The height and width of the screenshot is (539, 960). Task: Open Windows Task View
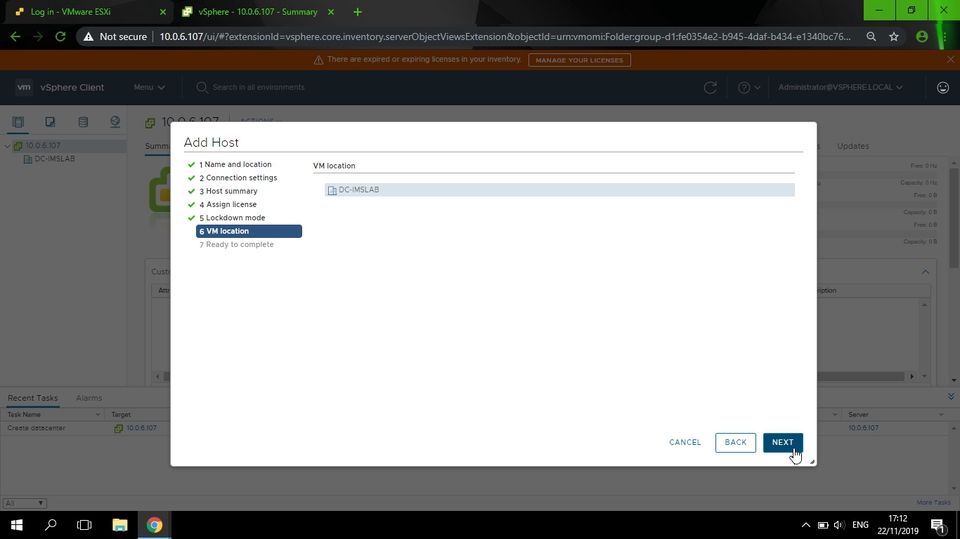point(84,525)
